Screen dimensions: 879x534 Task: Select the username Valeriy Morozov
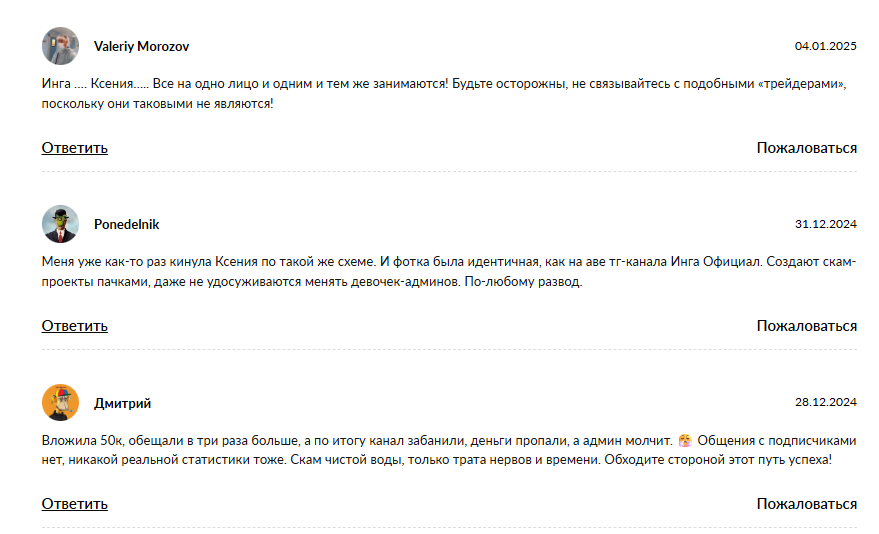coord(141,47)
